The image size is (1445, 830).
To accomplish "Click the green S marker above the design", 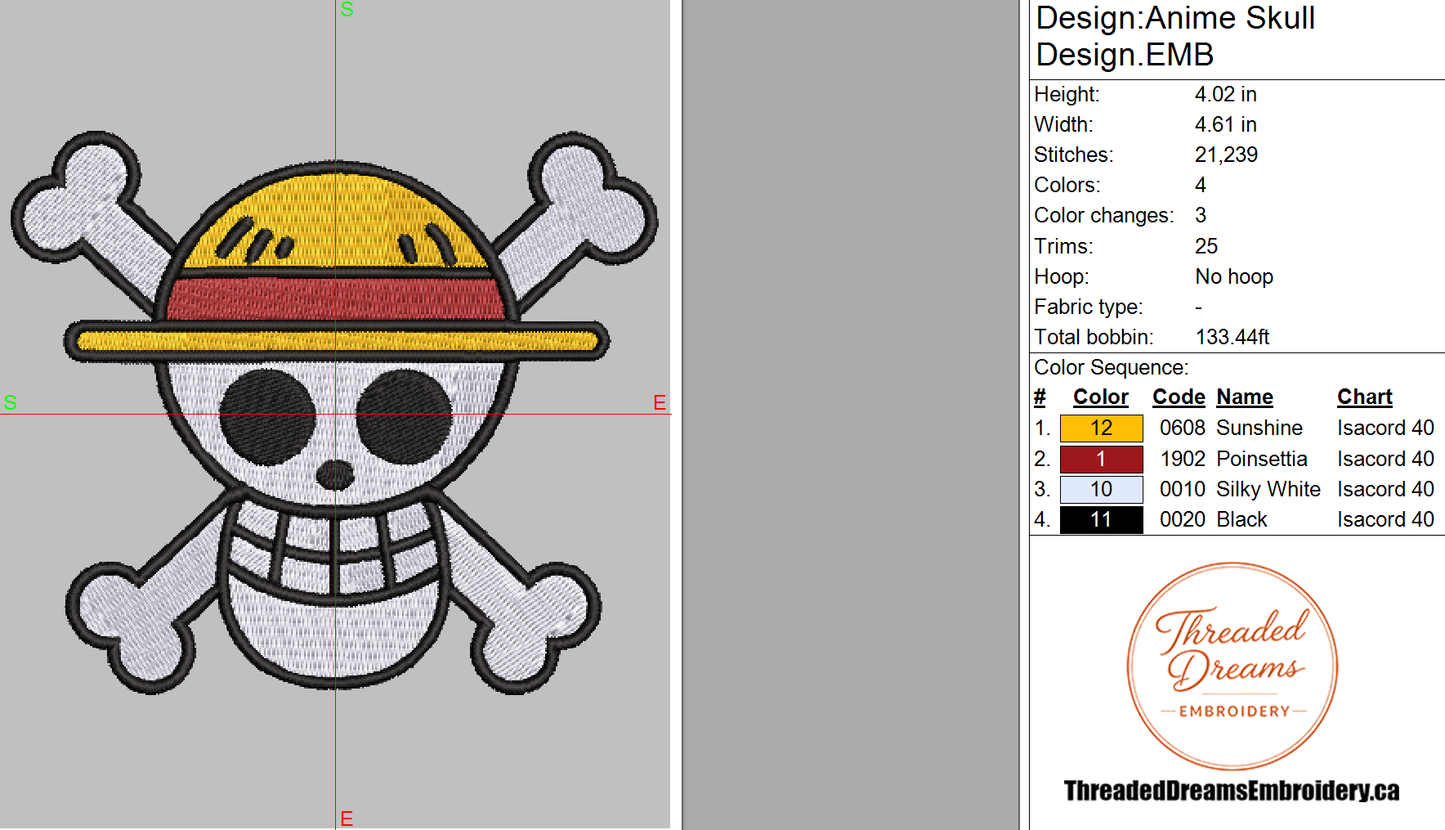I will pyautogui.click(x=347, y=10).
